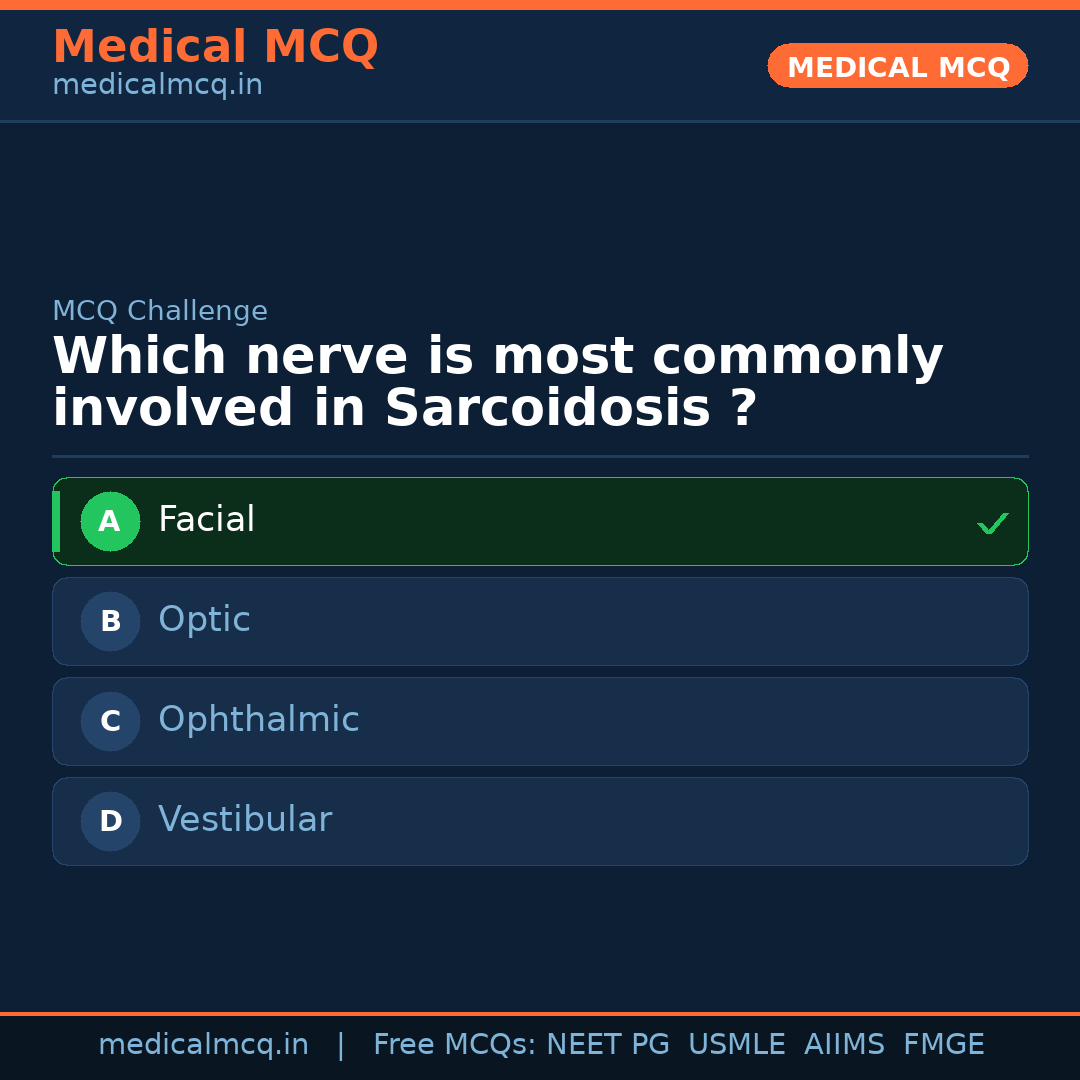Select the circular A badge icon
1080x1080 pixels.
[x=110, y=521]
